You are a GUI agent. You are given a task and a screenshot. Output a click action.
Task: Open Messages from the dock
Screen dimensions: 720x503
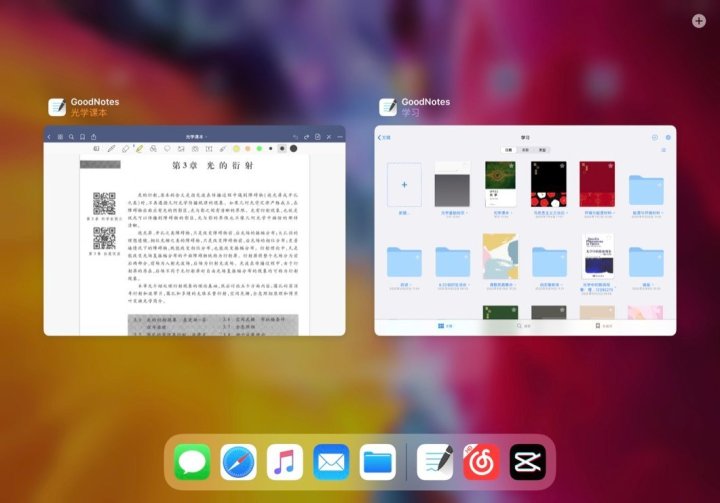[x=192, y=462]
